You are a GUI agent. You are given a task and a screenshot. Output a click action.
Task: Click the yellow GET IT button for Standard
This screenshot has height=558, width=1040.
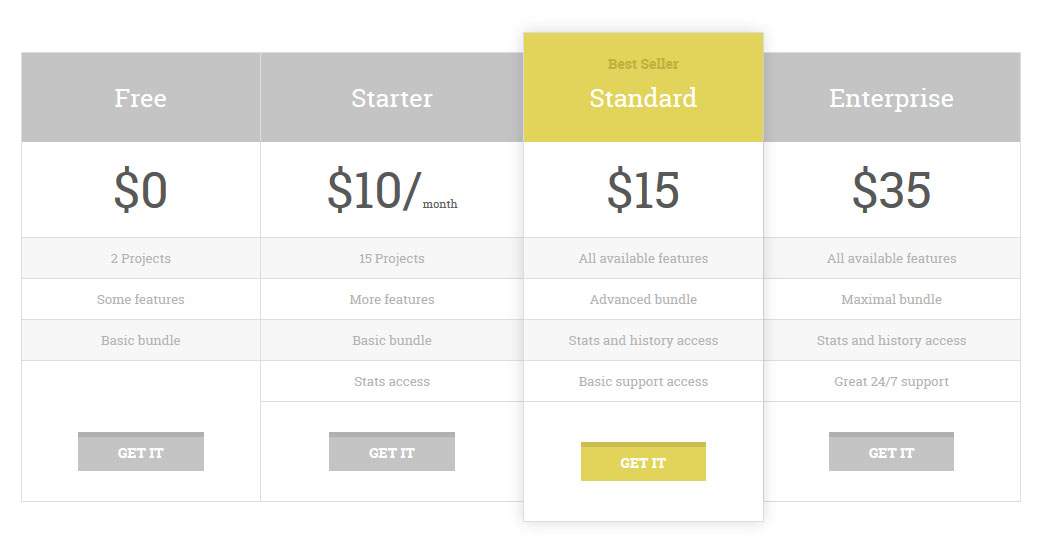(643, 462)
